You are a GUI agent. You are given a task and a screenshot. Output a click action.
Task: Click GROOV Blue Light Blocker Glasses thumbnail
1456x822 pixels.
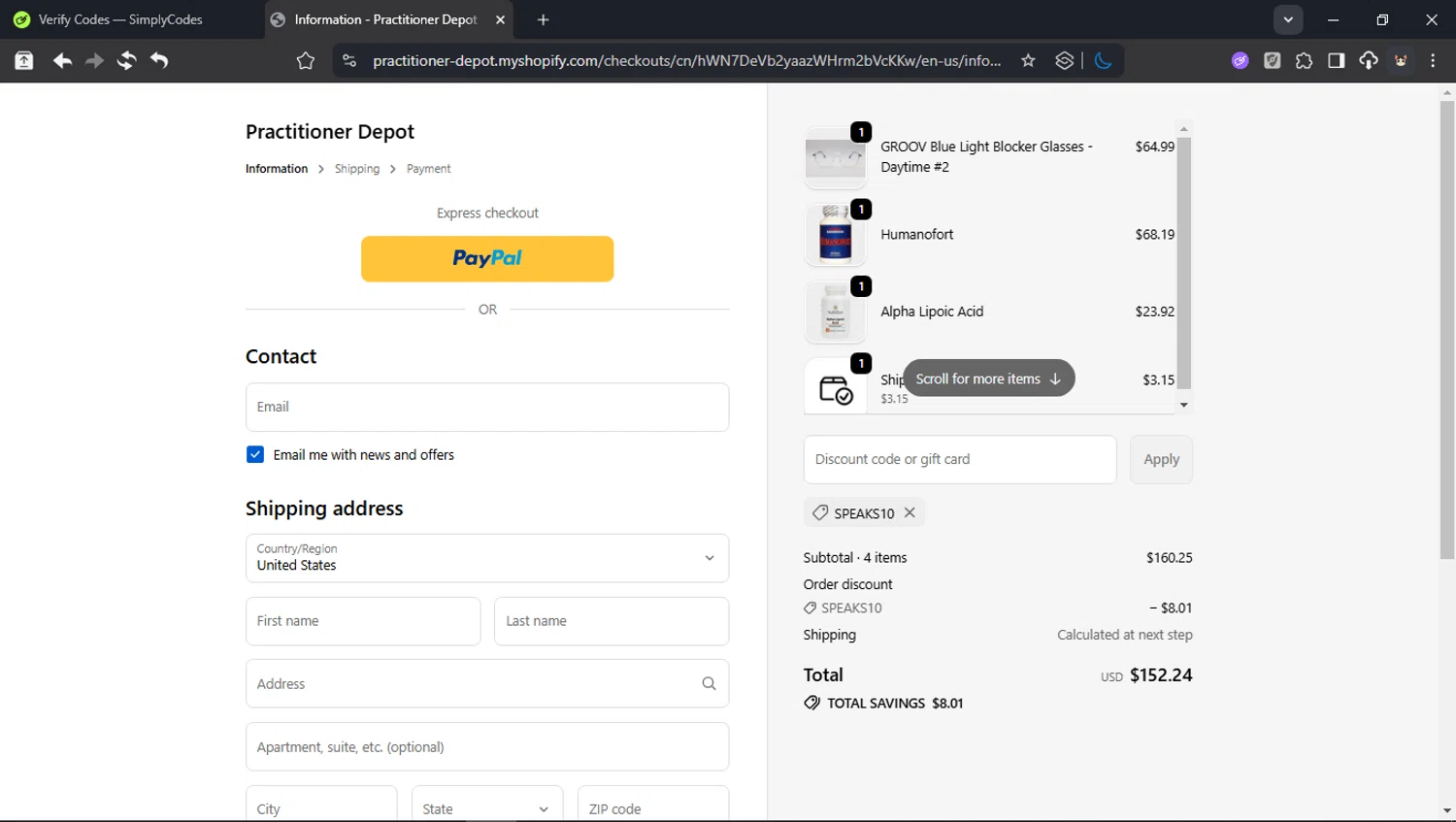(x=835, y=157)
